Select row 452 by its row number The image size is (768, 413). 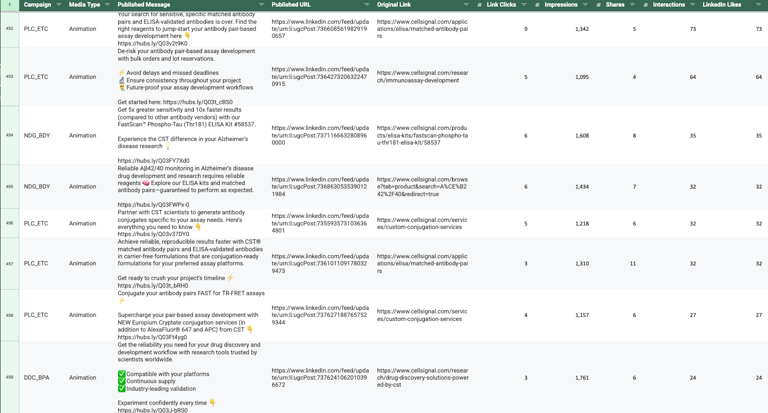pos(9,29)
